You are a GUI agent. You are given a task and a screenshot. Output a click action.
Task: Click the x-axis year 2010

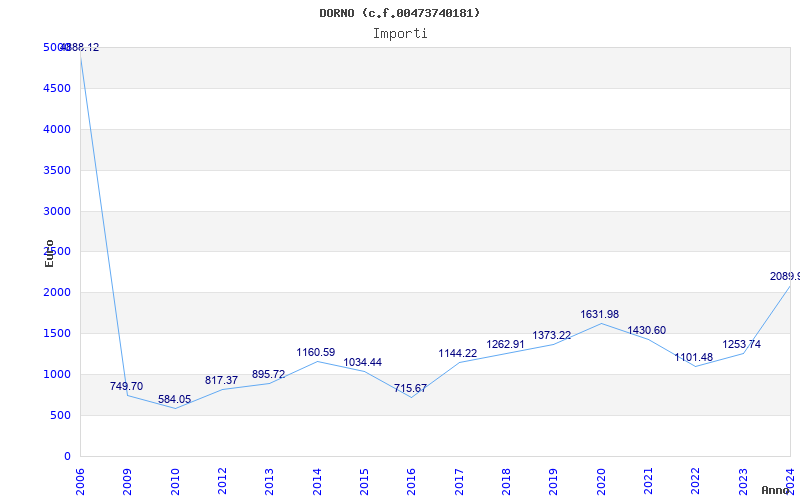(175, 482)
